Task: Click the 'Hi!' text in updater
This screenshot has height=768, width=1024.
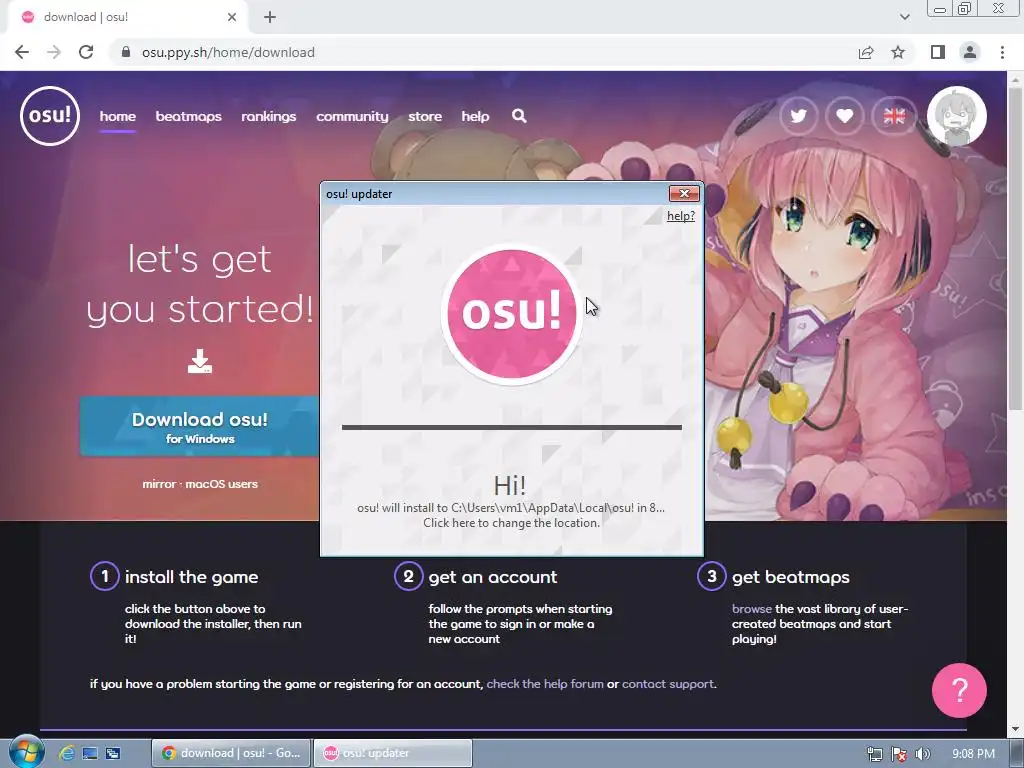Action: pyautogui.click(x=509, y=485)
